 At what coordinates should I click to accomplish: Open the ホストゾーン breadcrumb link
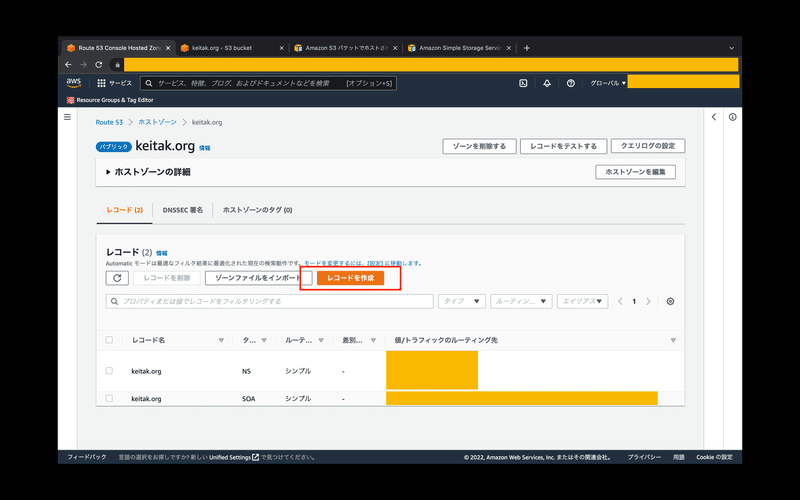pyautogui.click(x=157, y=122)
